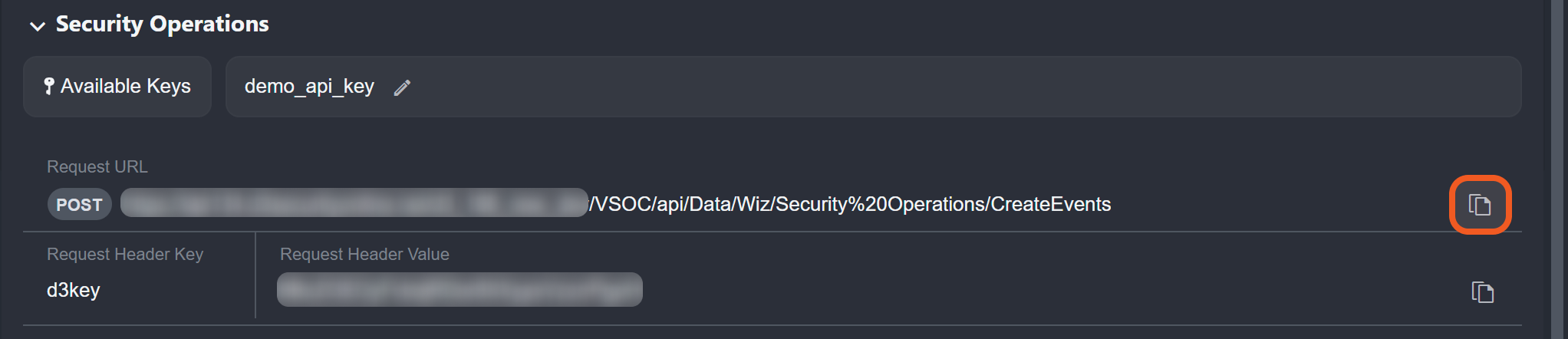Click the Request URL label
Image resolution: width=1568 pixels, height=339 pixels.
click(x=97, y=166)
